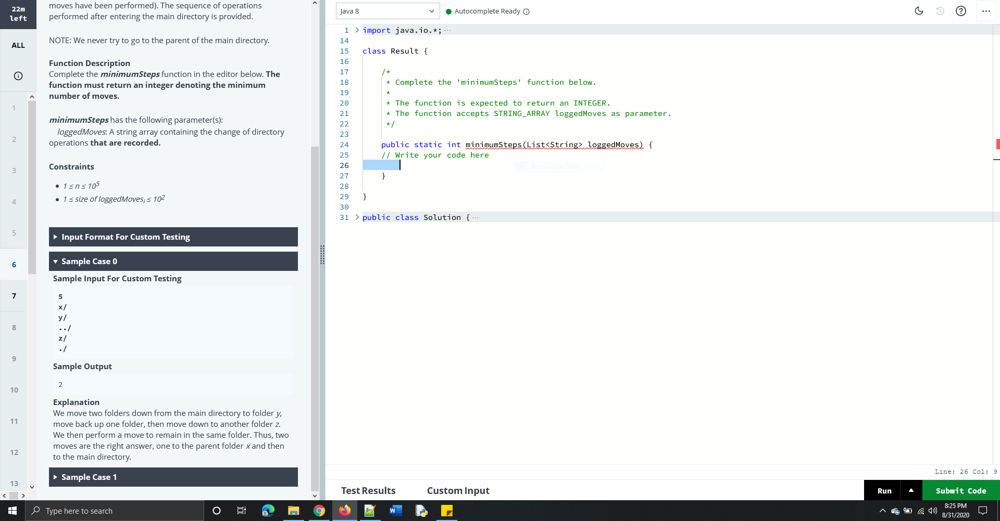
Task: Open the Java 8 language dropdown
Action: pyautogui.click(x=387, y=11)
